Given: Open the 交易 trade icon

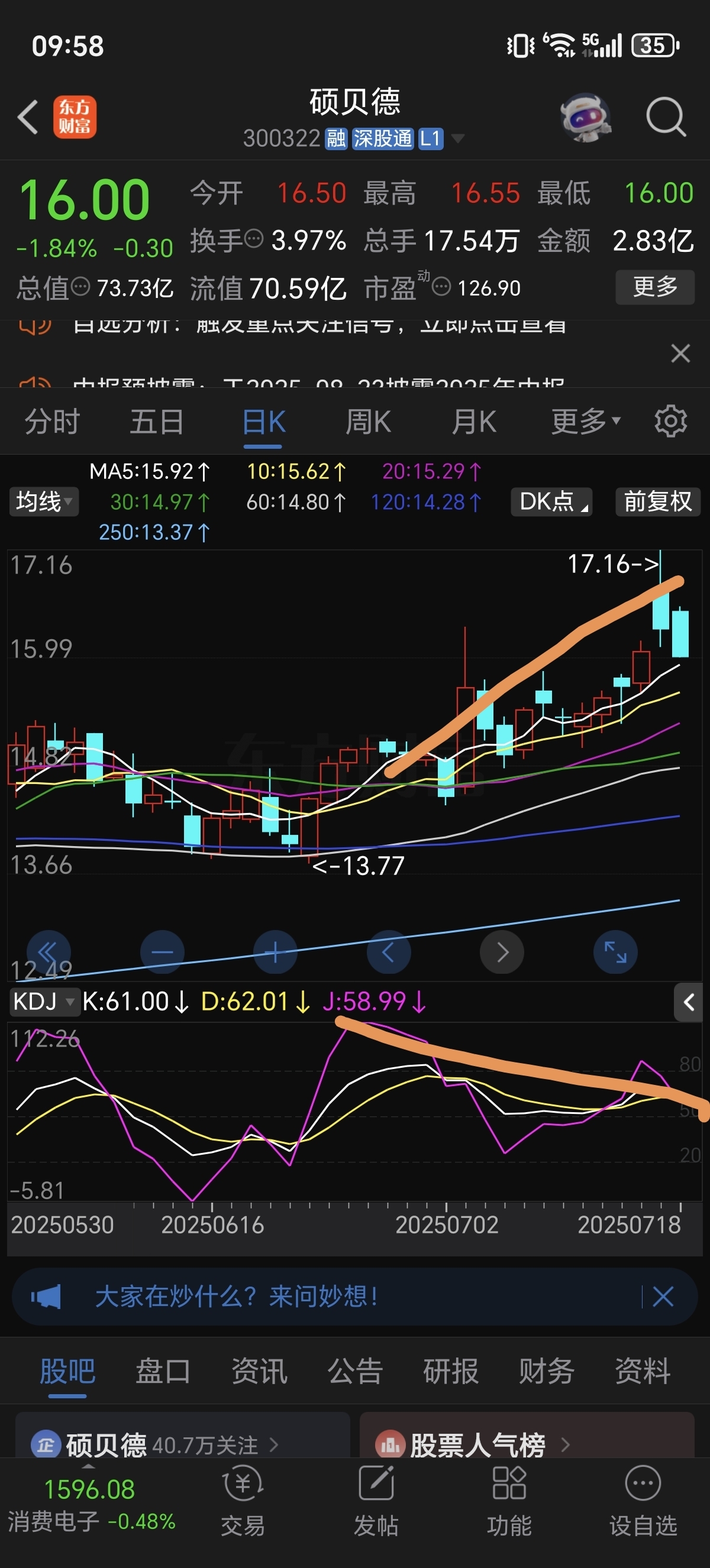Looking at the screenshot, I should coord(243,1501).
